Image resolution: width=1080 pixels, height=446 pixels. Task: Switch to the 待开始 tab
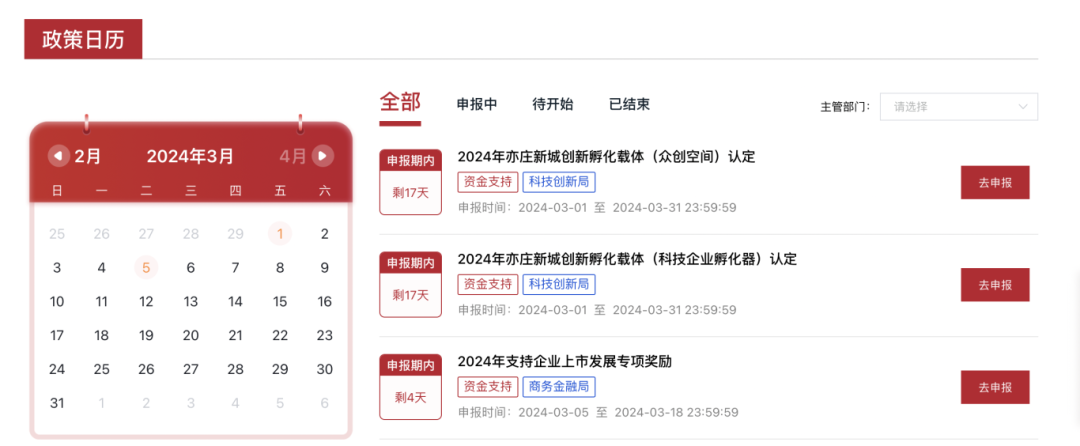pyautogui.click(x=552, y=105)
